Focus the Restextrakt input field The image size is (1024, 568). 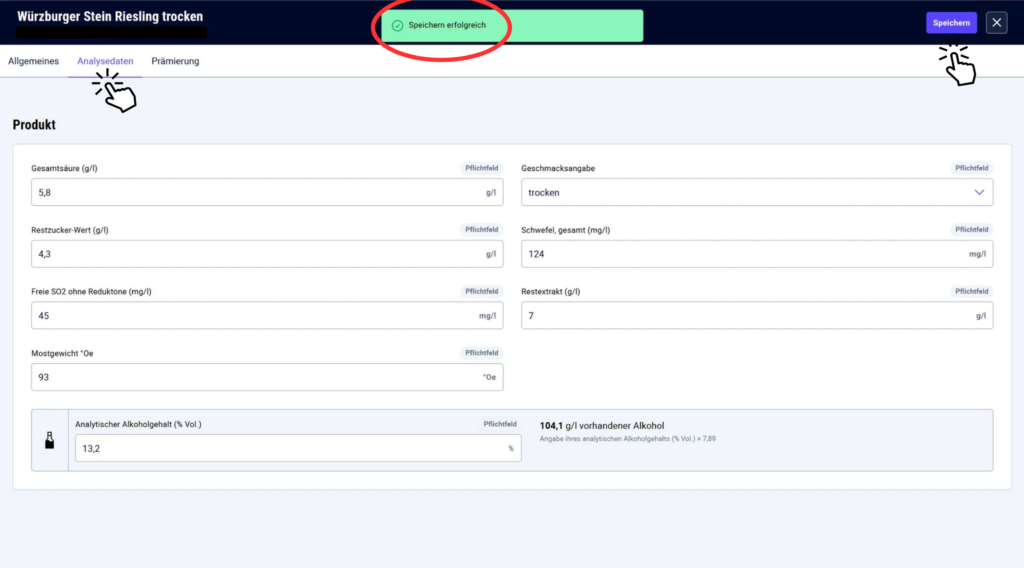(x=757, y=316)
